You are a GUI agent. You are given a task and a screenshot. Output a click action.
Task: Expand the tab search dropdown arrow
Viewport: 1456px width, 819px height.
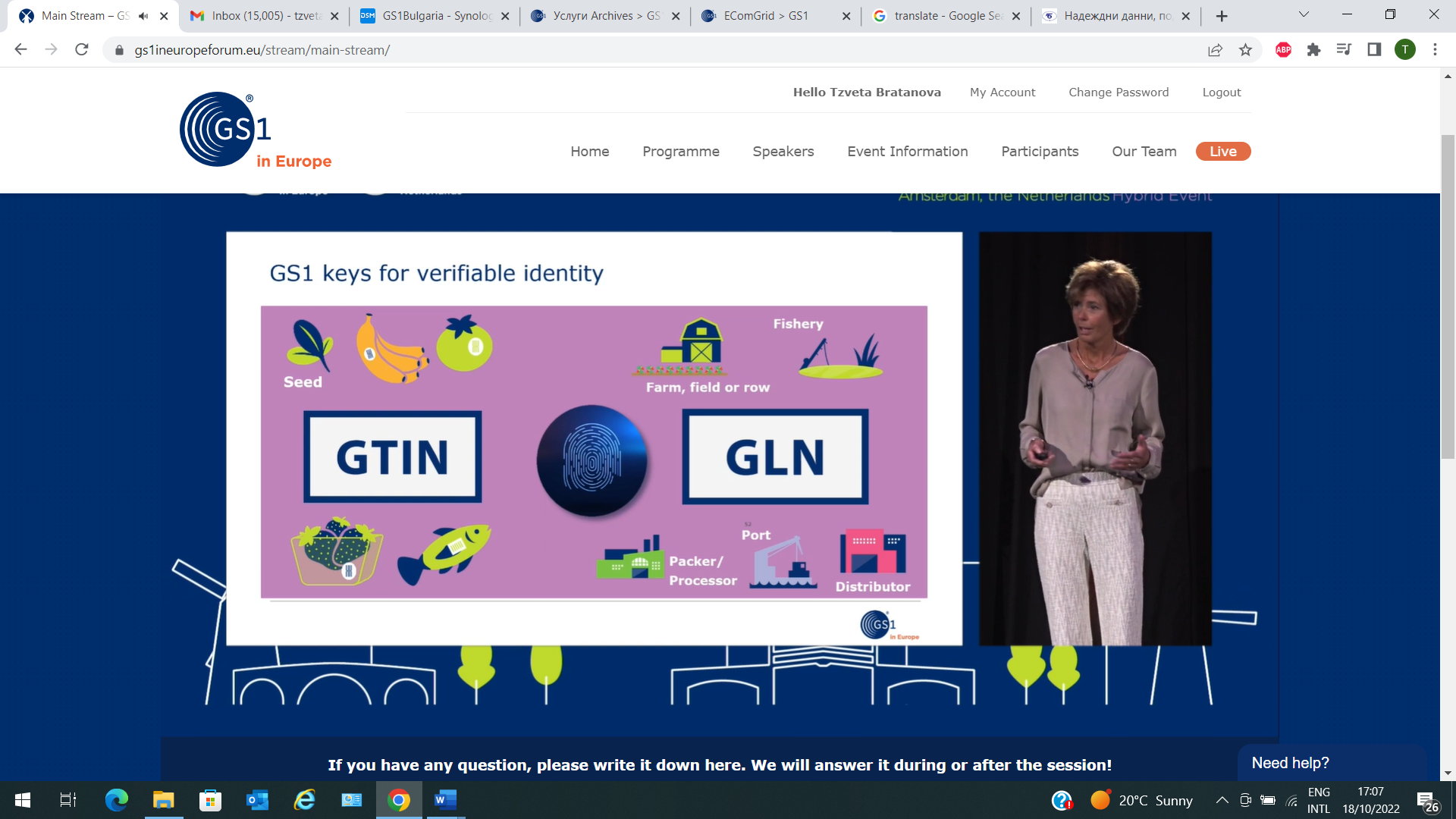[x=1304, y=14]
